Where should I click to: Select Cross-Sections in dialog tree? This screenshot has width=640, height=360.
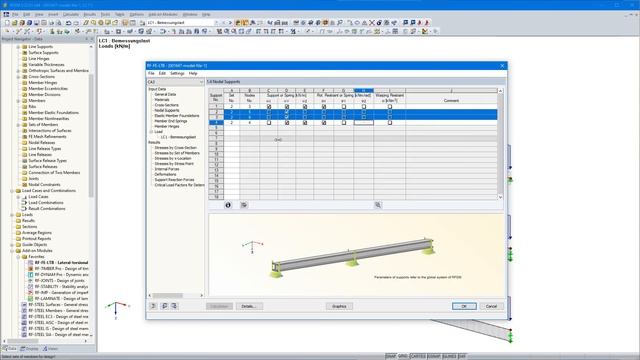tap(167, 105)
